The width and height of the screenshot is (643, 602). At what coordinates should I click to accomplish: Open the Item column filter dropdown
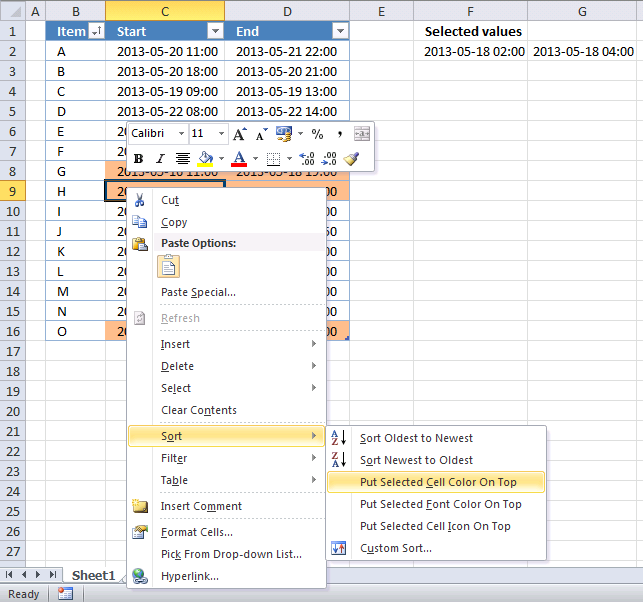coord(97,31)
